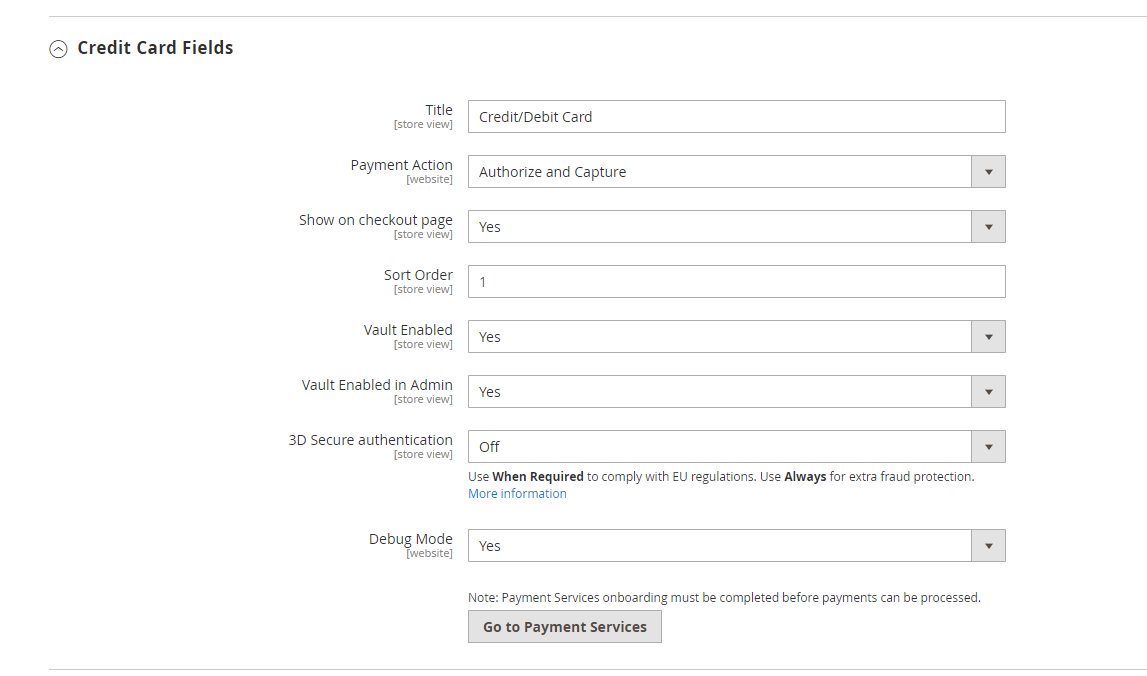Click the Debug Mode label
This screenshot has width=1147, height=676.
pos(410,539)
